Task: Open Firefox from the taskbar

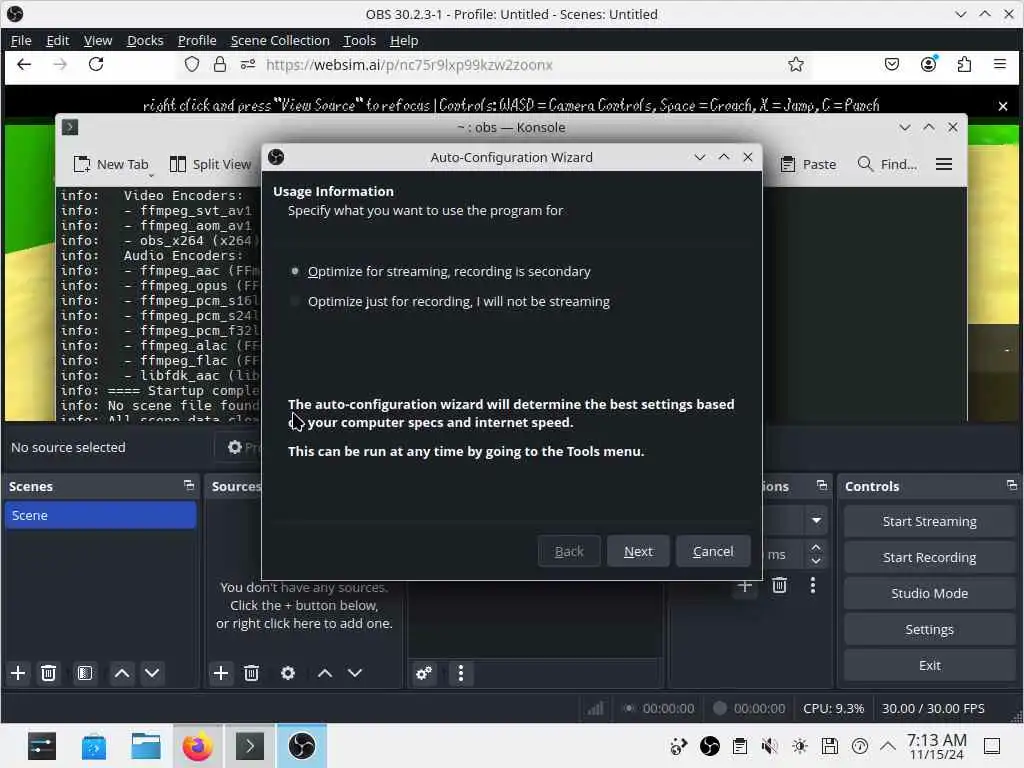Action: pos(197,746)
